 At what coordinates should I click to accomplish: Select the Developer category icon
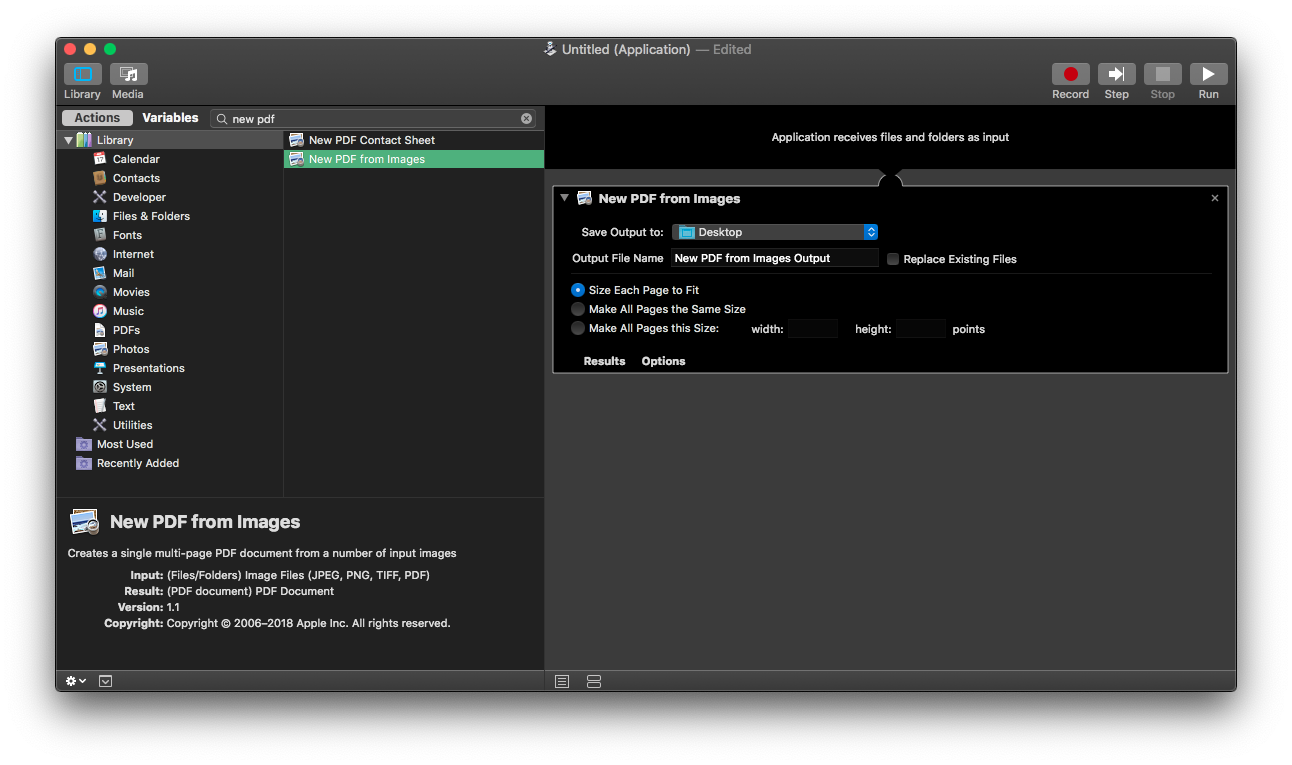point(100,197)
